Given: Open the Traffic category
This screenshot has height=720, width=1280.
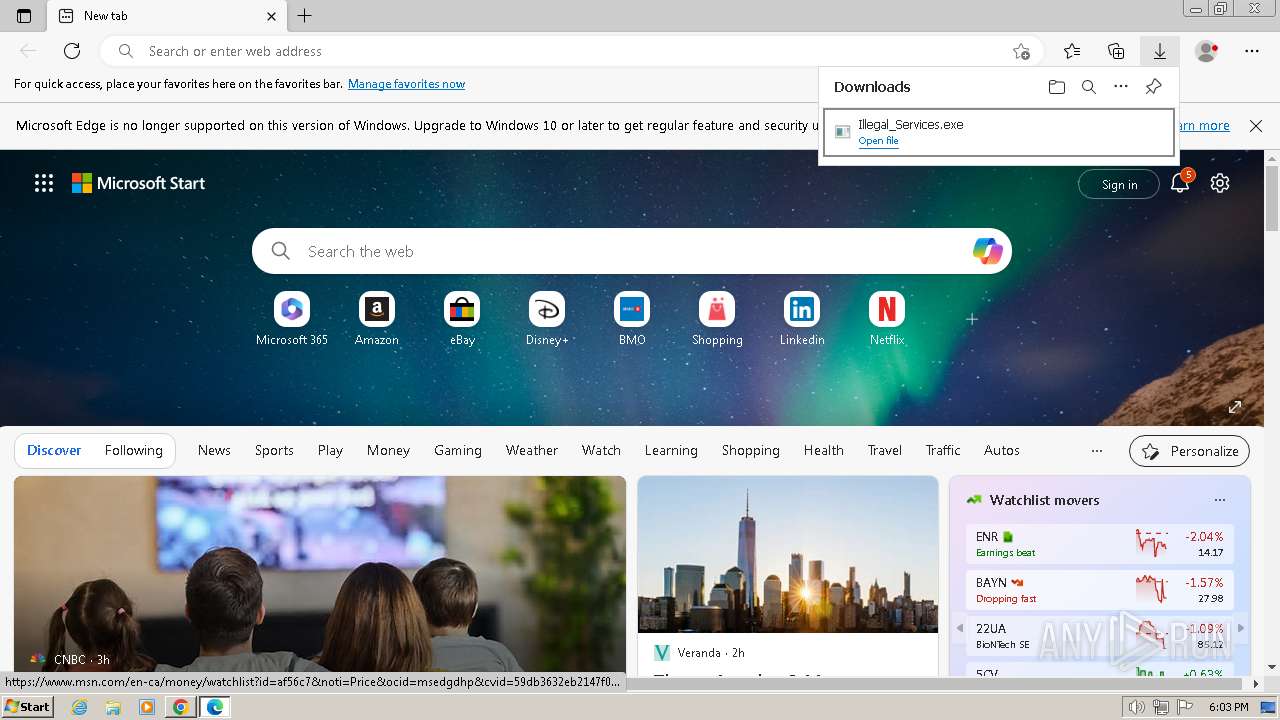Looking at the screenshot, I should (x=942, y=451).
